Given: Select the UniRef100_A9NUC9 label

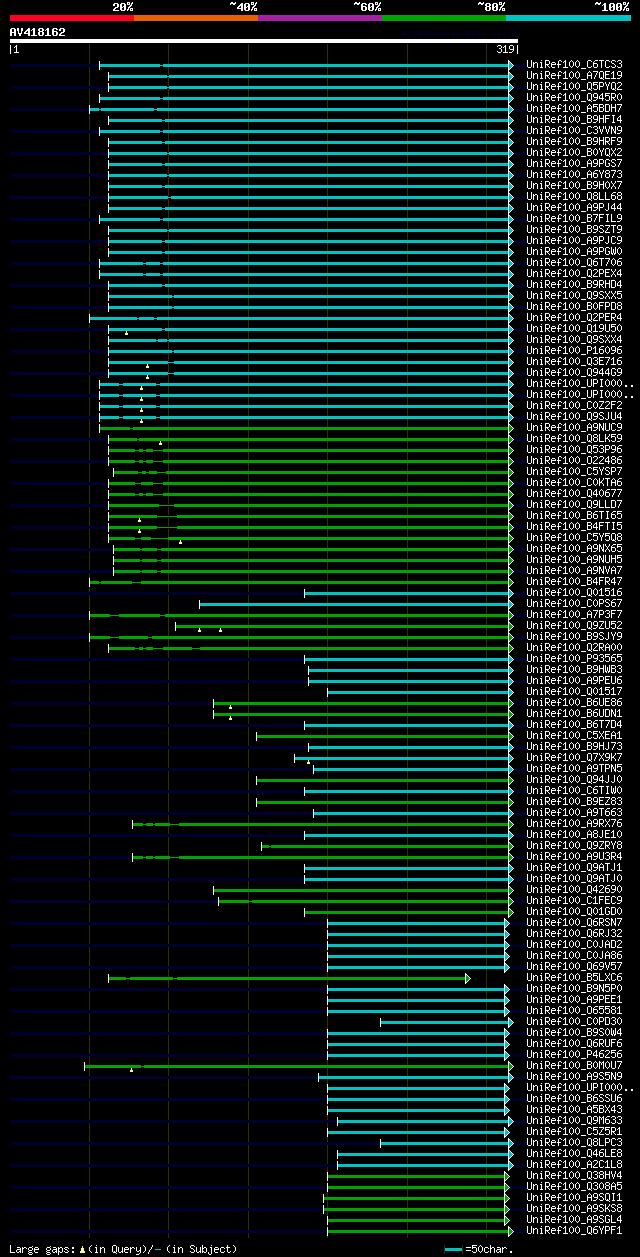Looking at the screenshot, I should click(x=574, y=428).
